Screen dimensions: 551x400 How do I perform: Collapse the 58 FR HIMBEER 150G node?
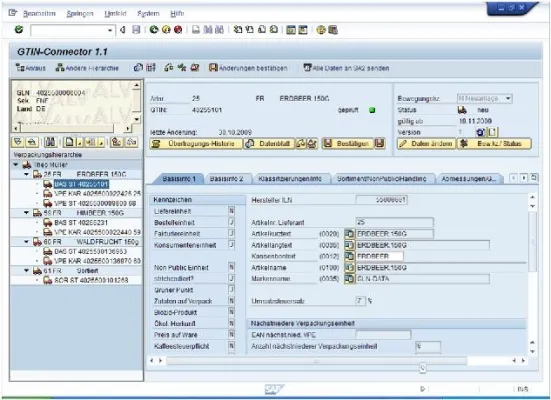tap(26, 213)
